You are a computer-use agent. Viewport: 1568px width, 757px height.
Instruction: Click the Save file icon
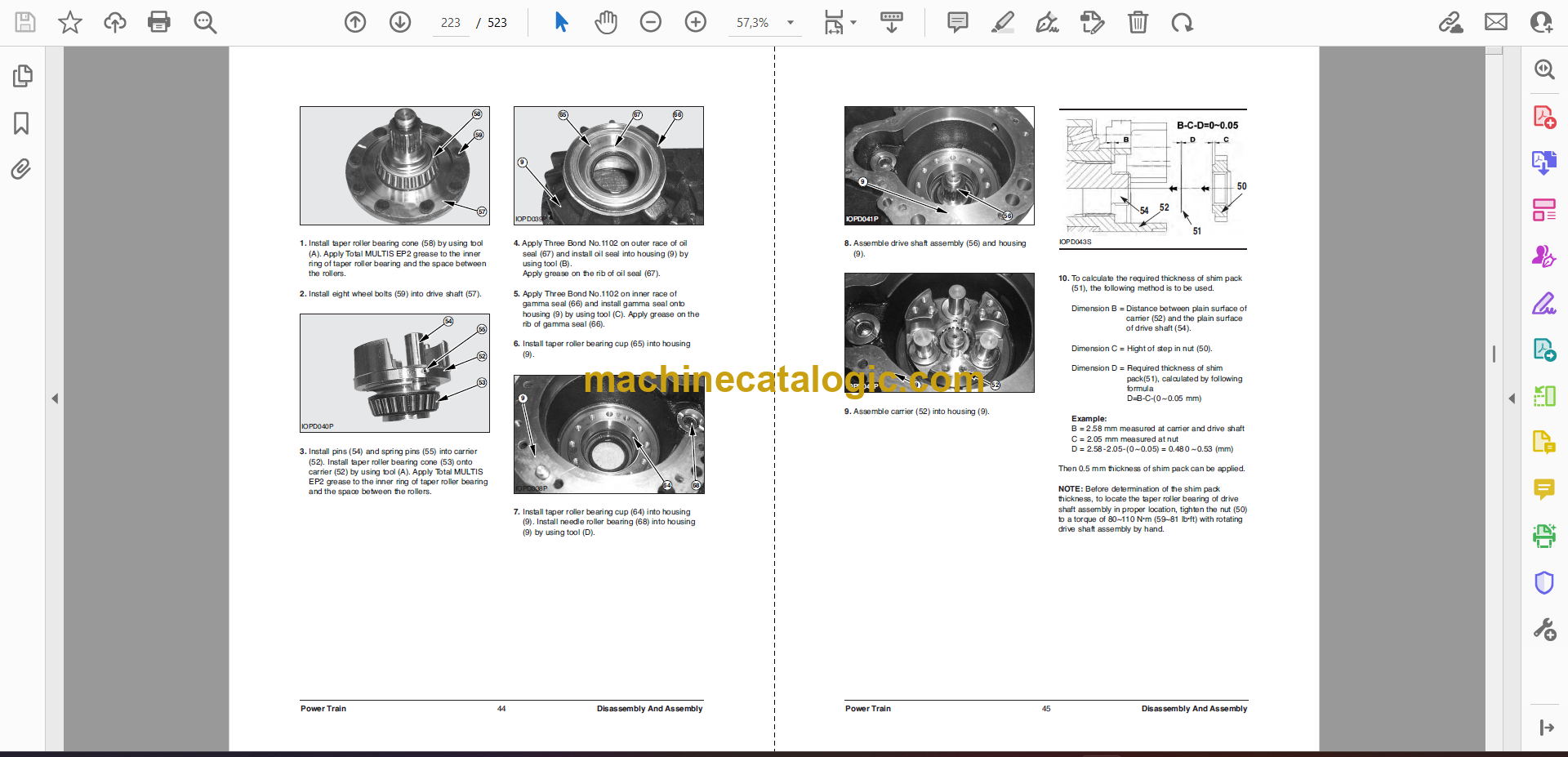[25, 22]
